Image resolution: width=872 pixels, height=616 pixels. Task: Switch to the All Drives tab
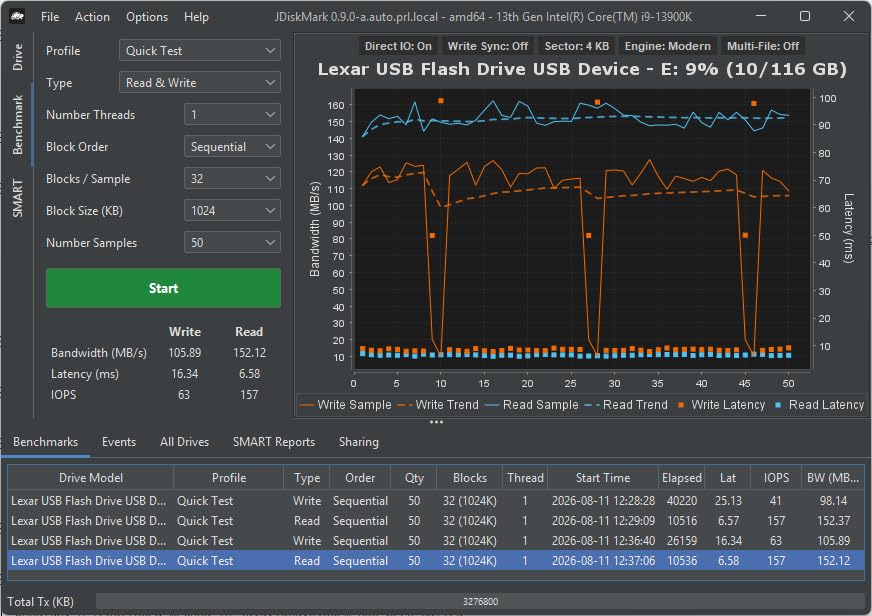point(185,442)
